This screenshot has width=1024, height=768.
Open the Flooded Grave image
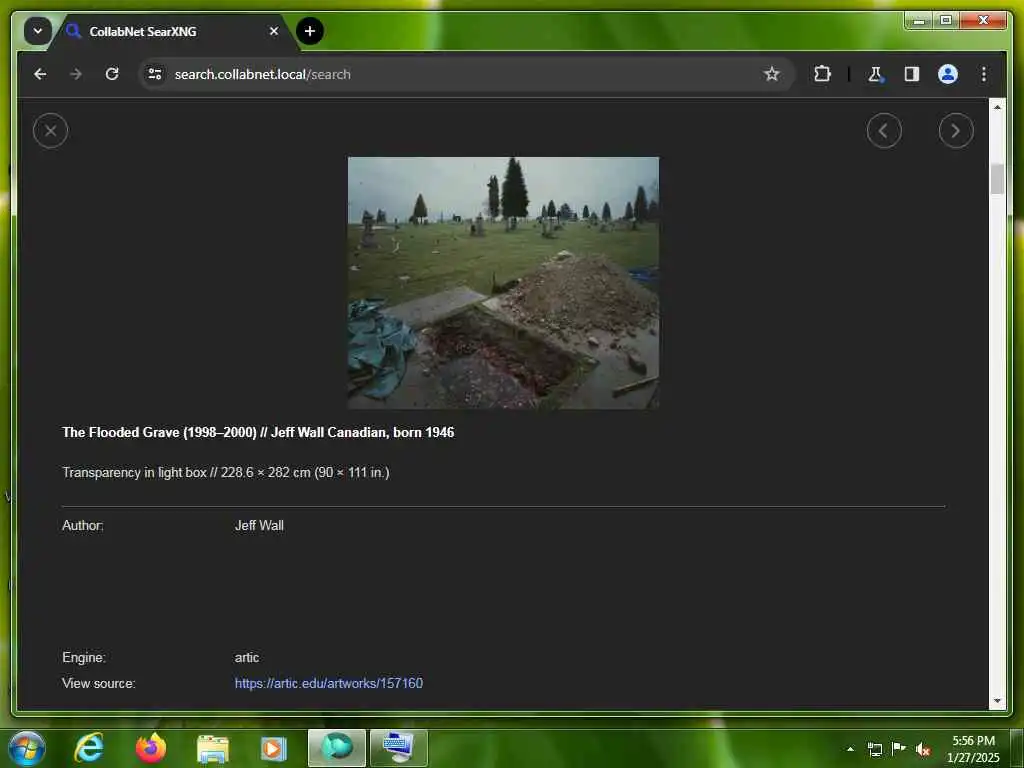tap(503, 282)
